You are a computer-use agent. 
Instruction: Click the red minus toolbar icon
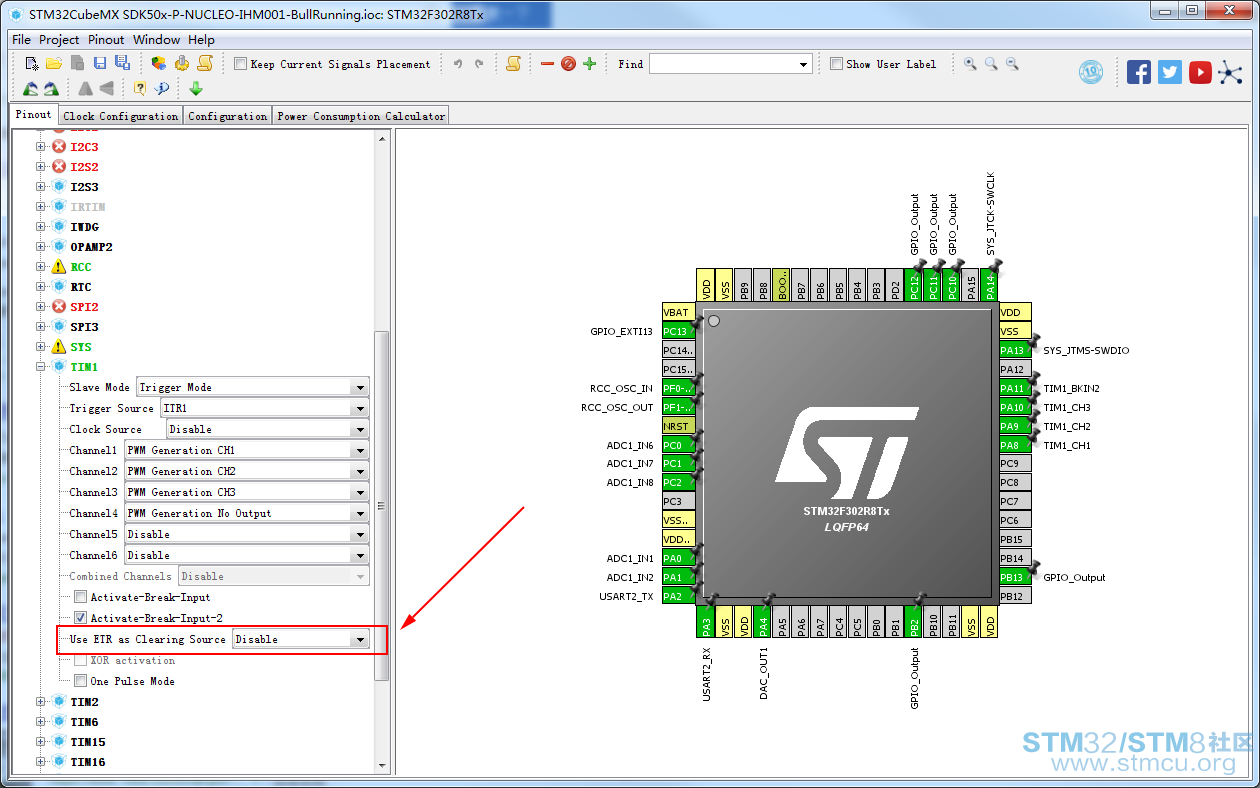pyautogui.click(x=547, y=64)
